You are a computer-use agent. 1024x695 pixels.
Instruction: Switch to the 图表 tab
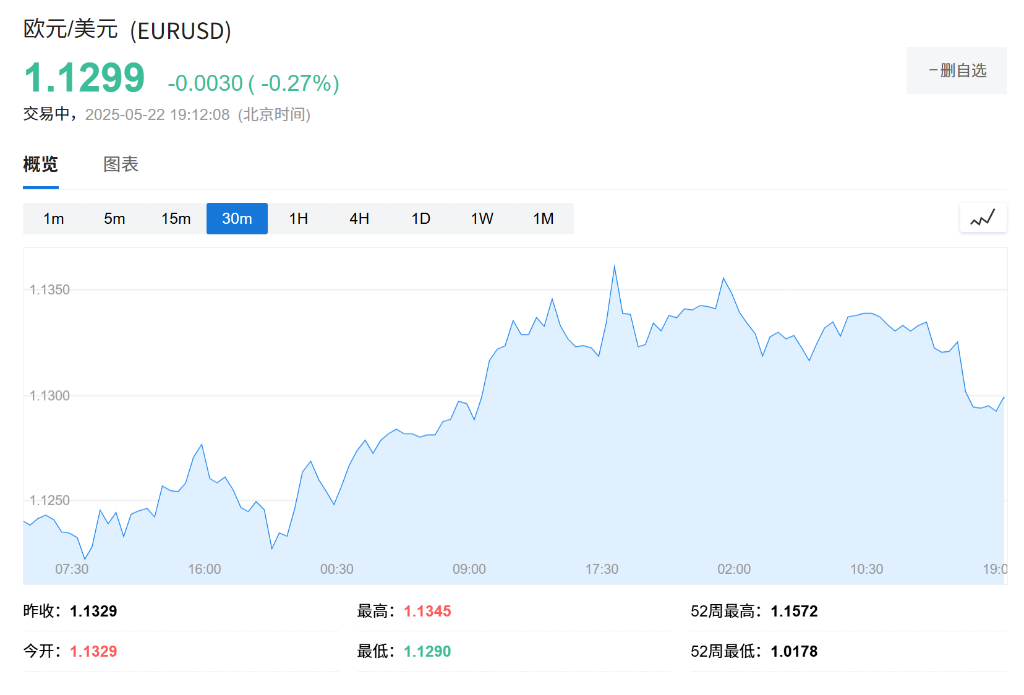pyautogui.click(x=120, y=164)
